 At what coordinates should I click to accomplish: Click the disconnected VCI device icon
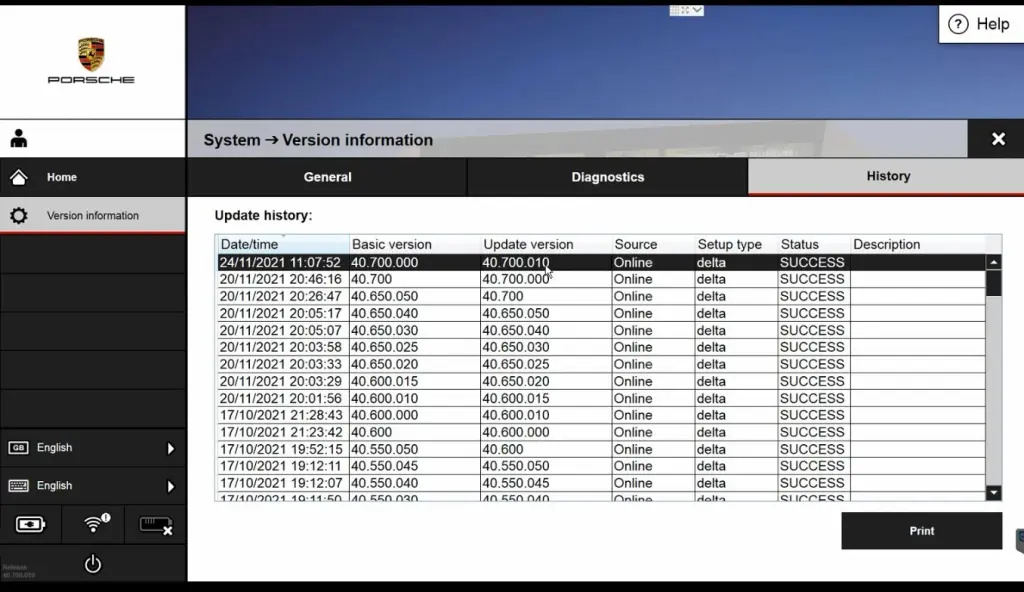[x=156, y=524]
